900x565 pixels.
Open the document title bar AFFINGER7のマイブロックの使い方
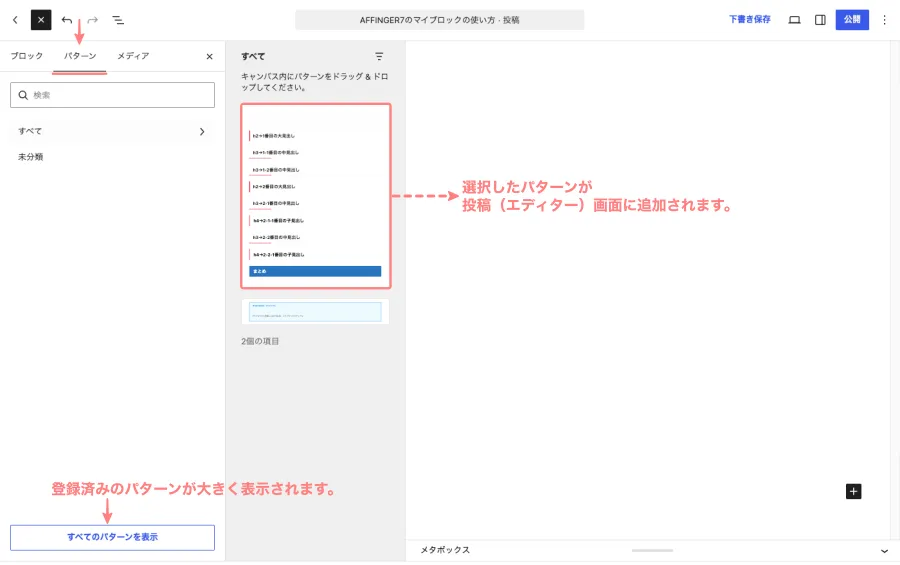440,20
